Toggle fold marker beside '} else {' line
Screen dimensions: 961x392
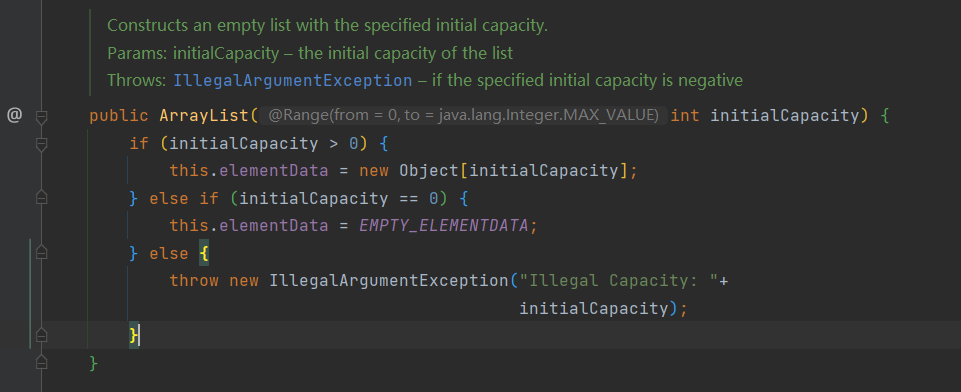pyautogui.click(x=42, y=252)
